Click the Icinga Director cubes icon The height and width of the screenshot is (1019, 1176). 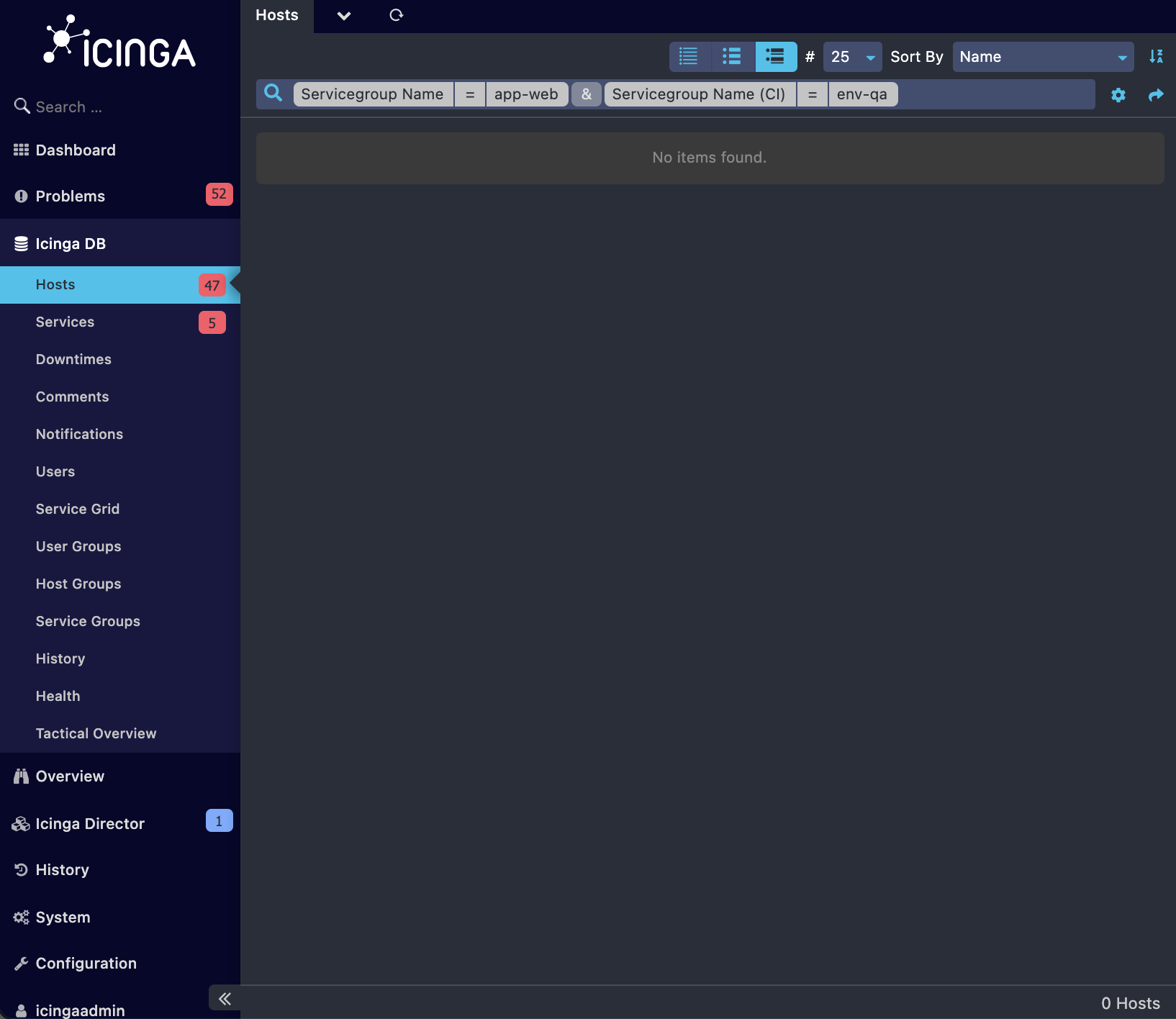pyautogui.click(x=21, y=823)
